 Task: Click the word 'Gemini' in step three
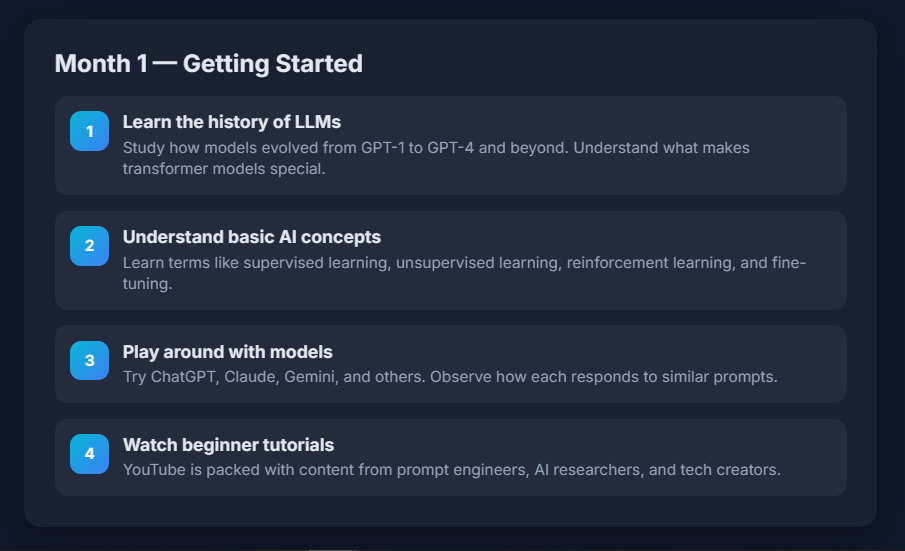pyautogui.click(x=311, y=377)
